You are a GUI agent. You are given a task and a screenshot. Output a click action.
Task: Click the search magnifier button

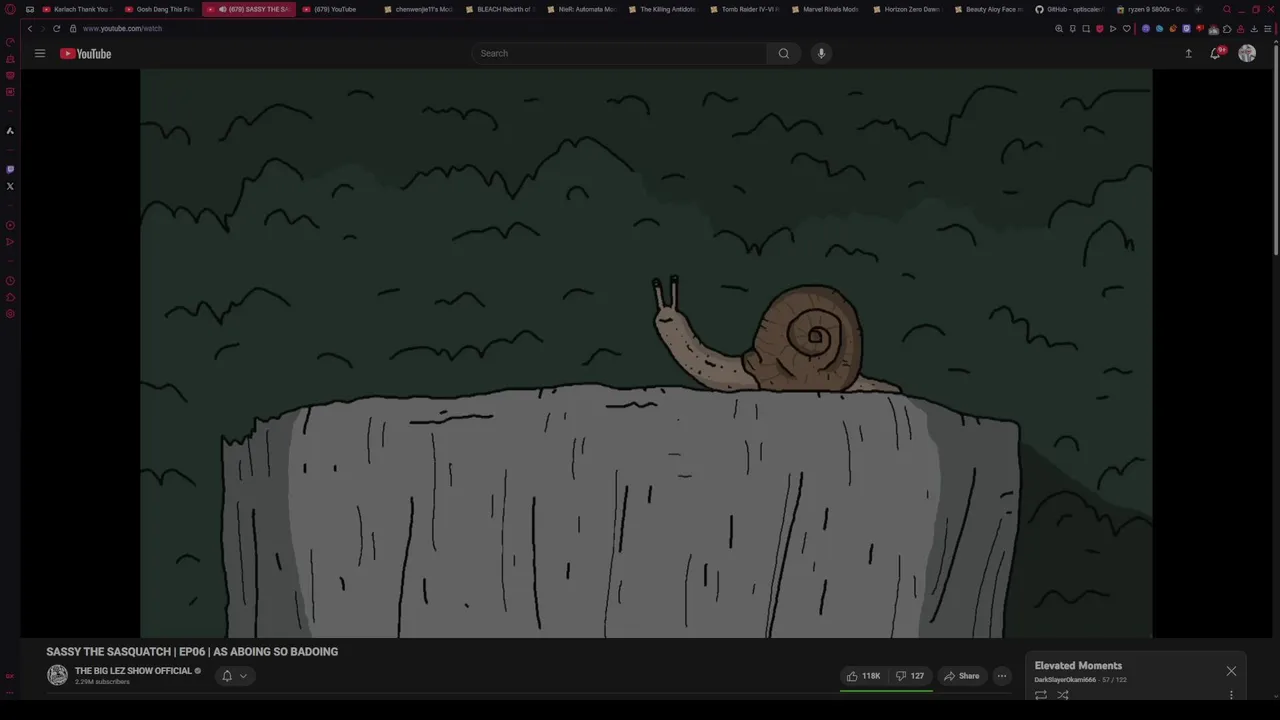pos(783,53)
